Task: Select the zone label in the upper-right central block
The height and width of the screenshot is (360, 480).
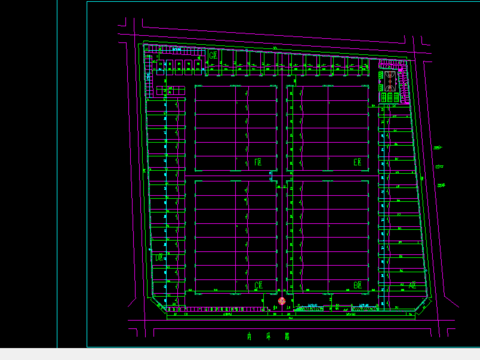Action: [x=357, y=162]
